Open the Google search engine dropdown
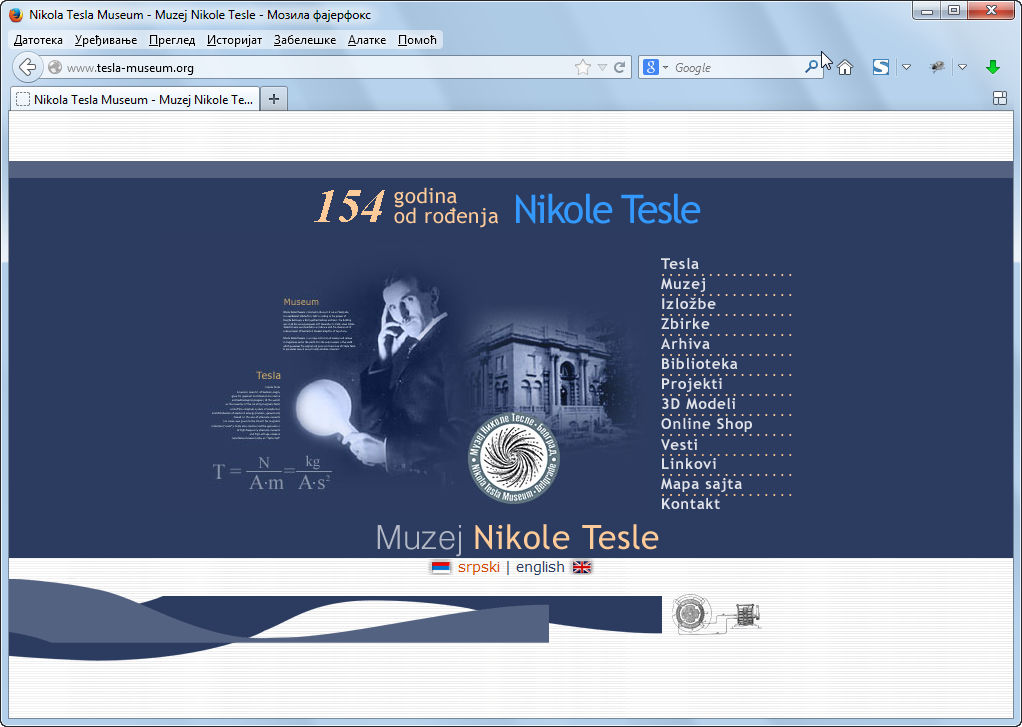This screenshot has width=1022, height=727. coord(656,67)
